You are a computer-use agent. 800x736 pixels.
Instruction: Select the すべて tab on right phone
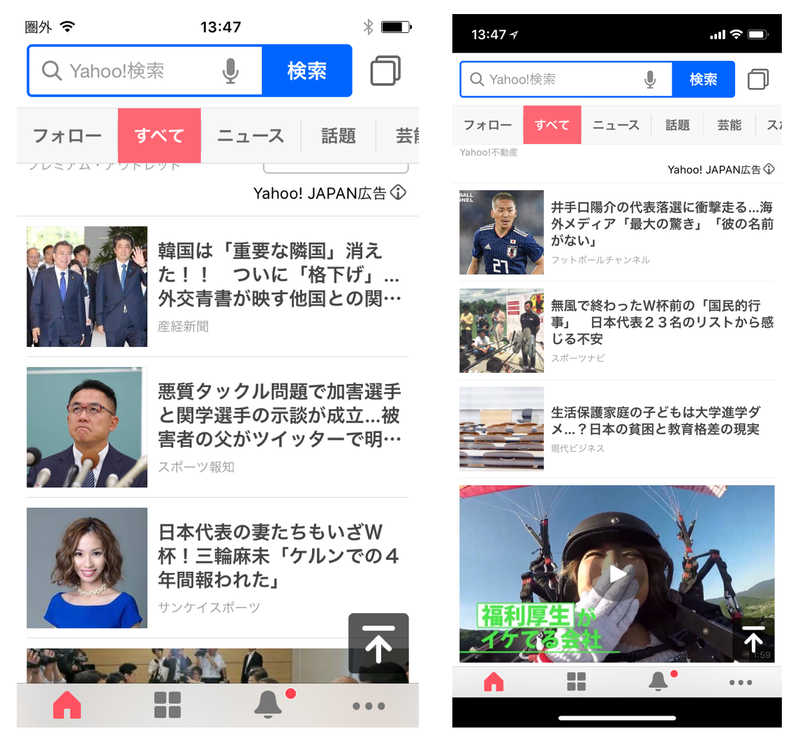click(x=552, y=125)
